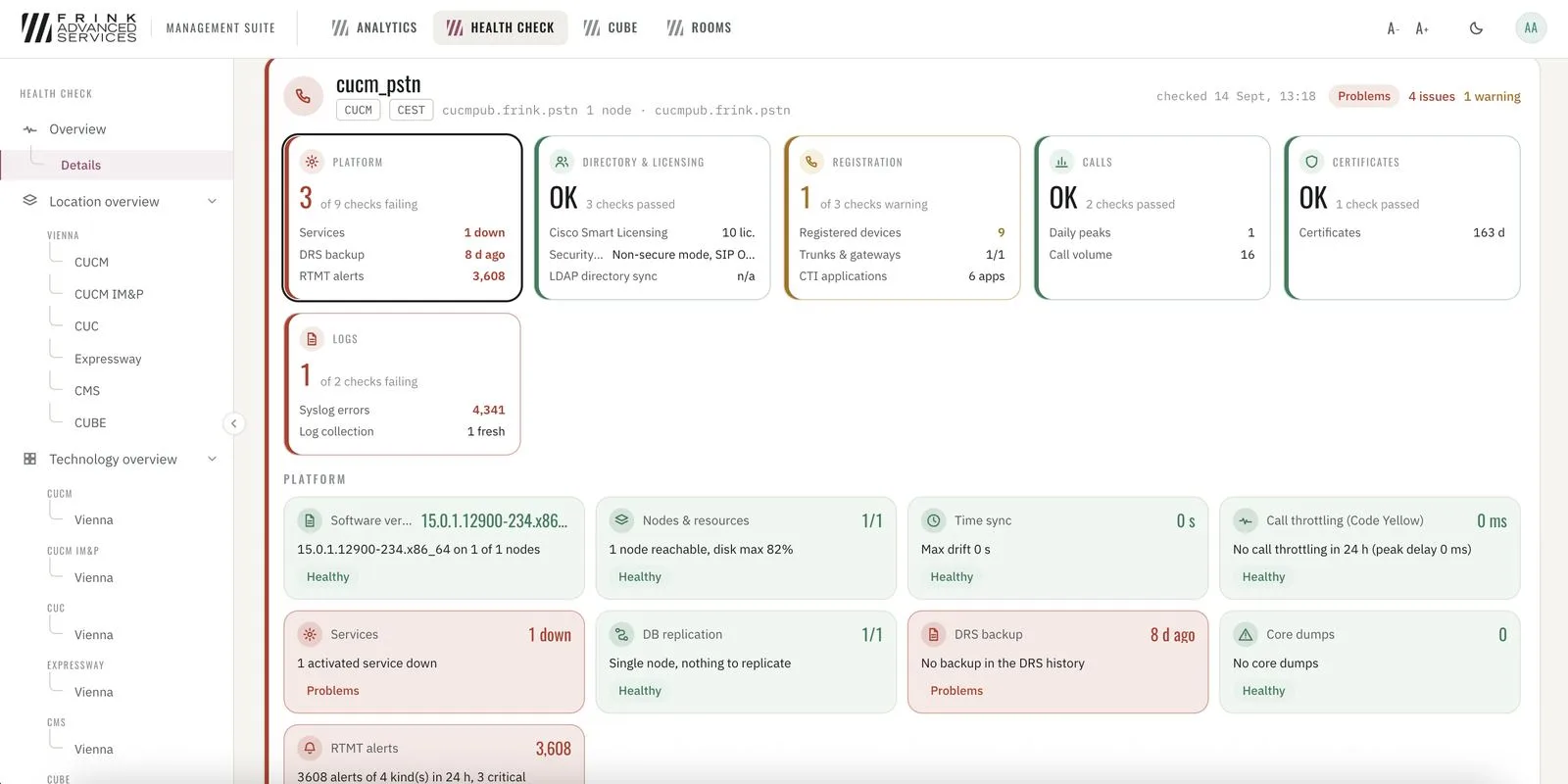Click the Certificates card shield icon
The width and height of the screenshot is (1568, 784).
pos(1311,162)
